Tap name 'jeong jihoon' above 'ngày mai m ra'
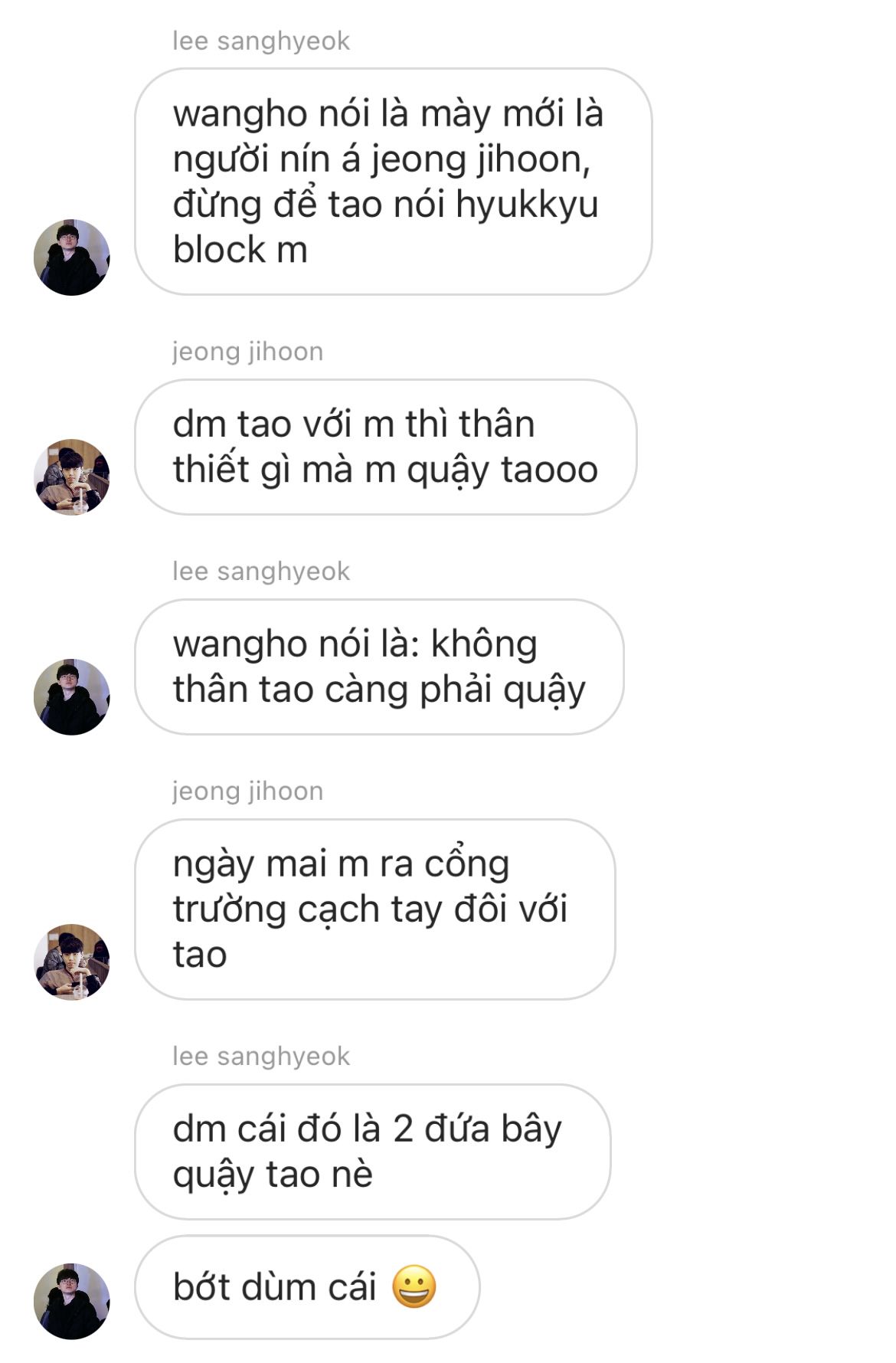 [x=248, y=791]
